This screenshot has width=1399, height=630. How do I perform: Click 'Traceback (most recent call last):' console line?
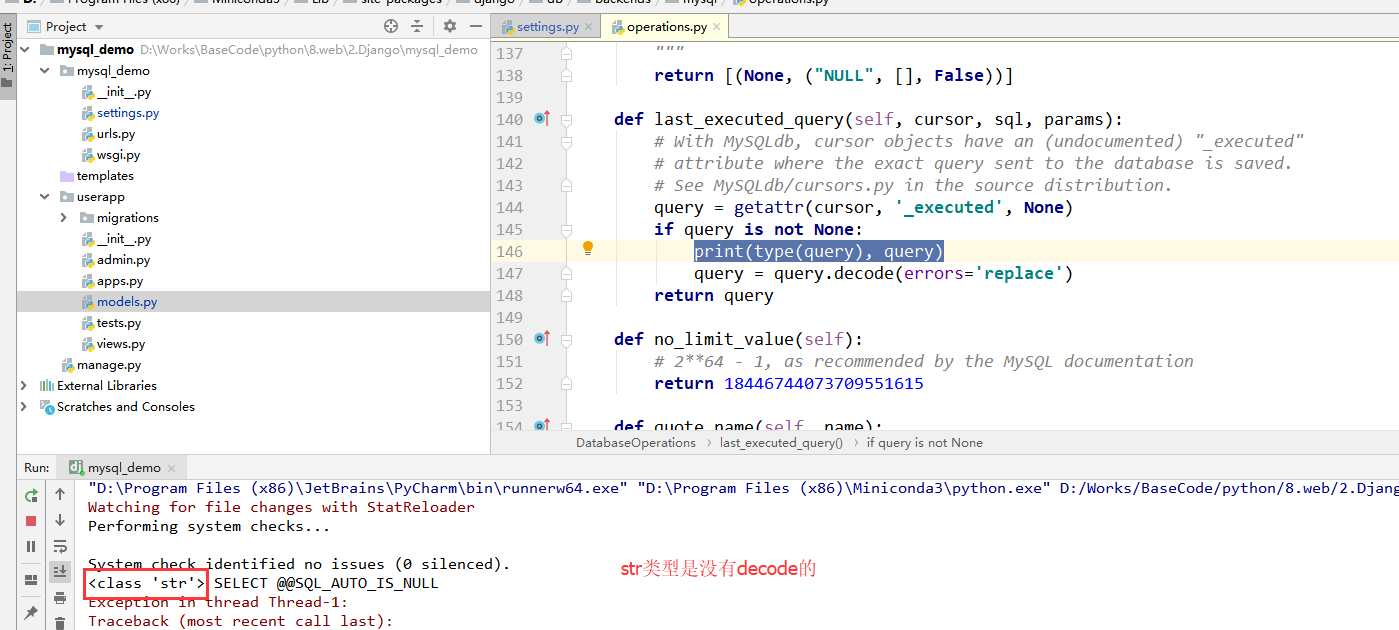point(241,621)
